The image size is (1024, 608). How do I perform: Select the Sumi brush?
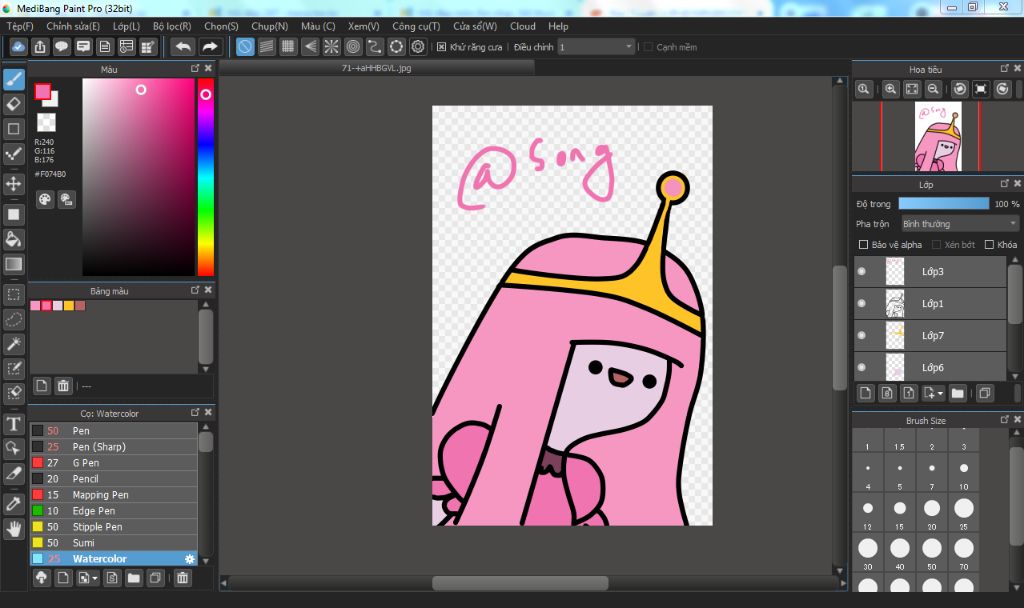point(114,543)
